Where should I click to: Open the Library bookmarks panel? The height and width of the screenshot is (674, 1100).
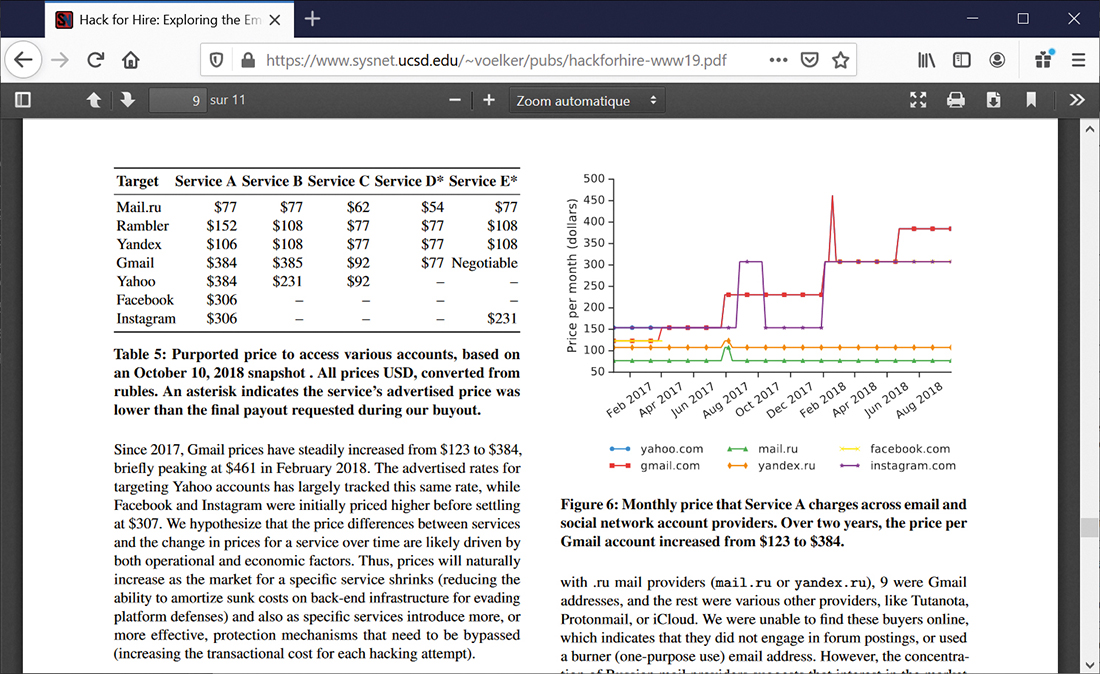[x=927, y=60]
